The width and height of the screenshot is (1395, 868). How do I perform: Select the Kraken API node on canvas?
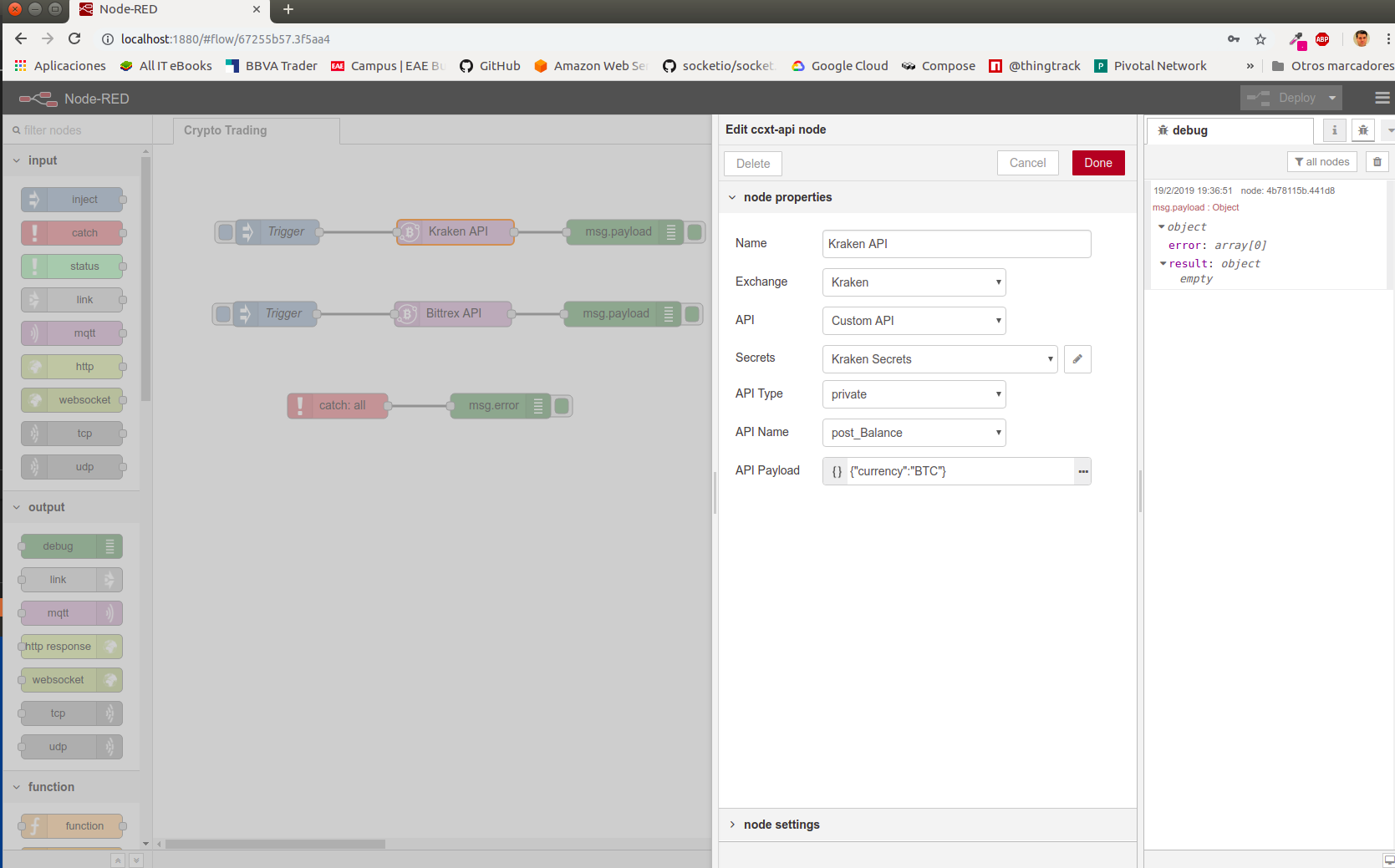click(x=456, y=232)
